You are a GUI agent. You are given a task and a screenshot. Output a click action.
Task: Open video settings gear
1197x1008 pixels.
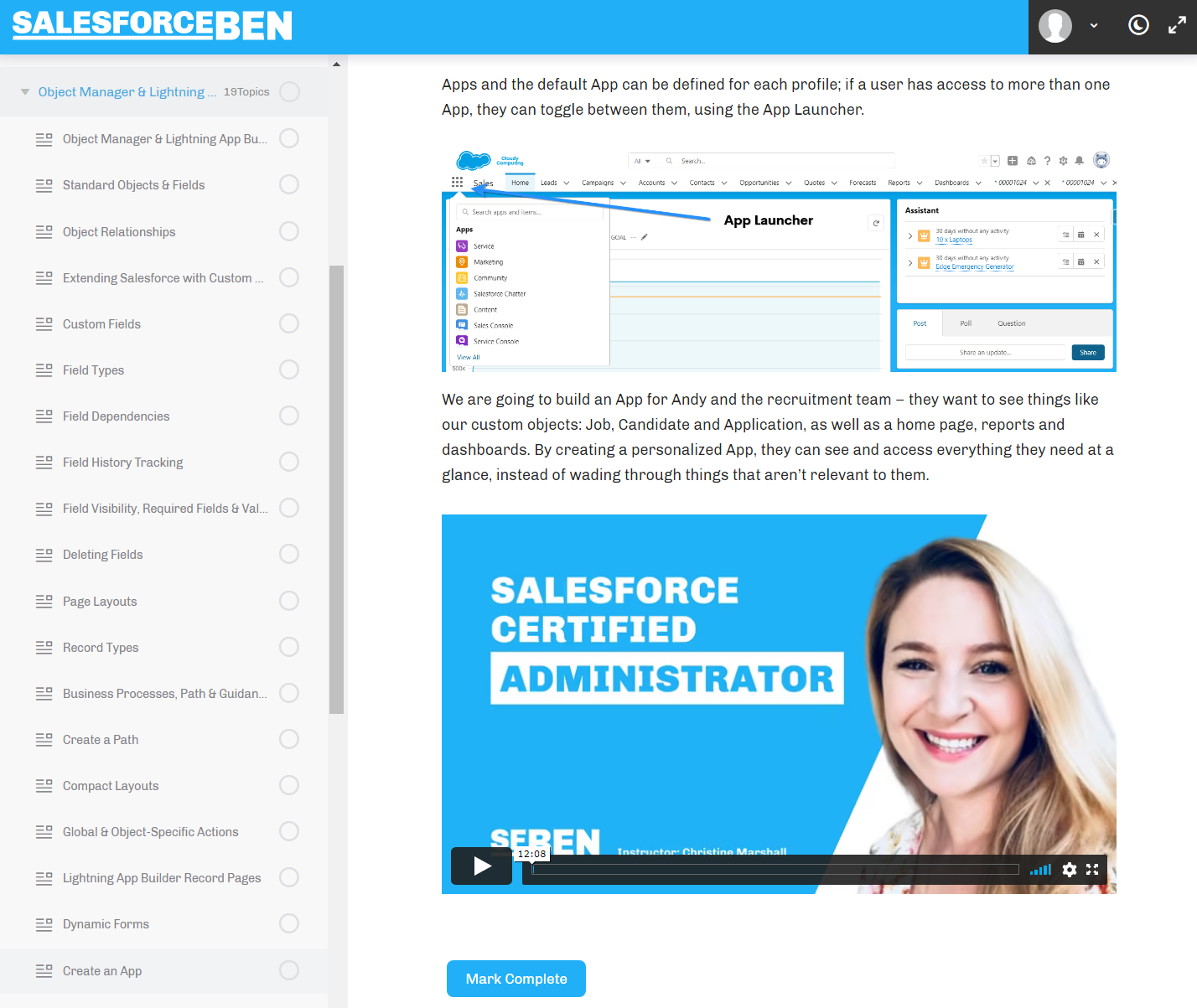[1070, 870]
